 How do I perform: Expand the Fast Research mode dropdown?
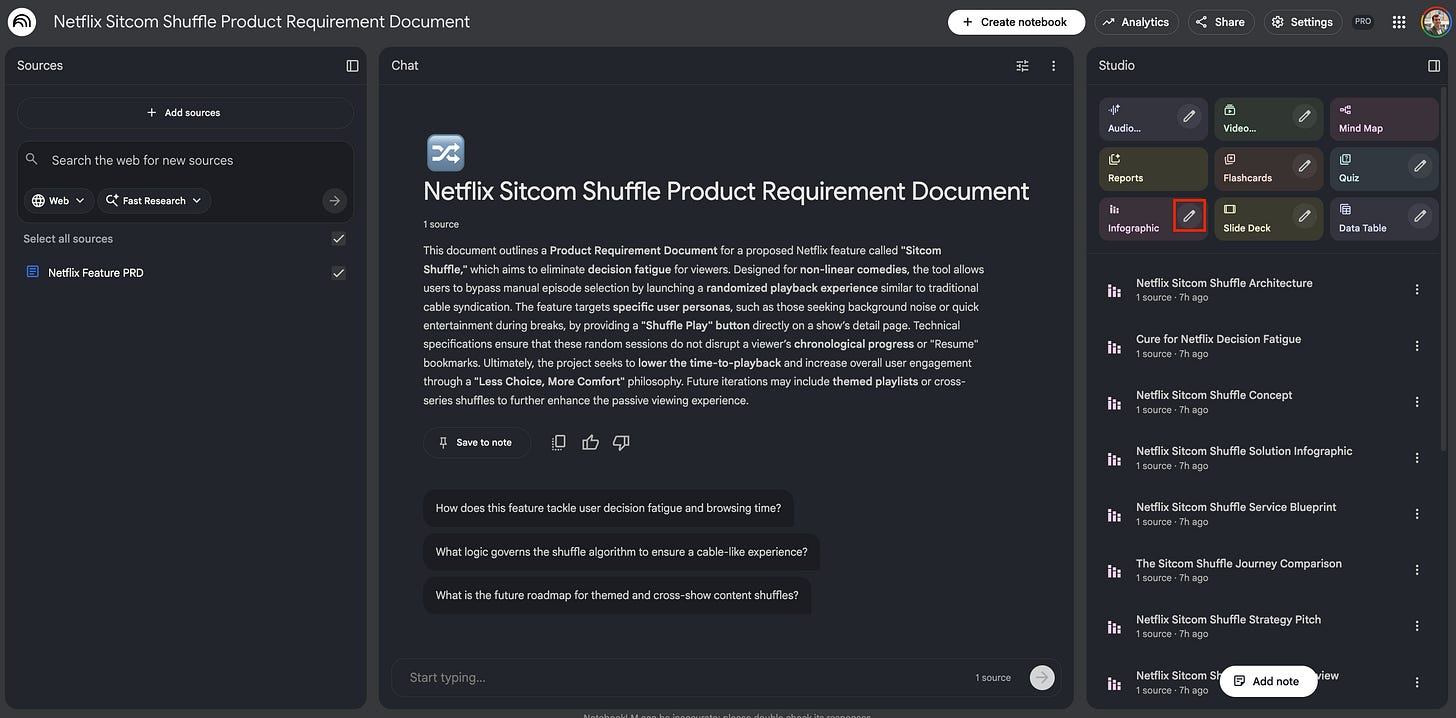tap(153, 200)
